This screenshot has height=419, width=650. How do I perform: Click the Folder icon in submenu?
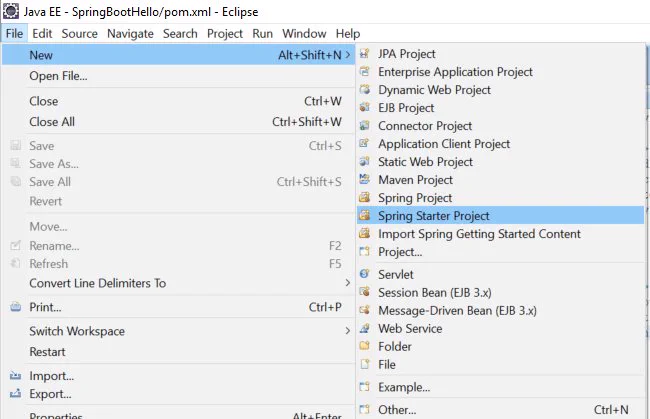tap(364, 346)
